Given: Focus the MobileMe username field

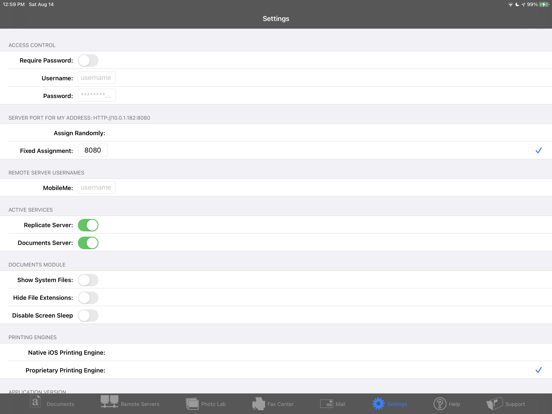Looking at the screenshot, I should pyautogui.click(x=96, y=188).
